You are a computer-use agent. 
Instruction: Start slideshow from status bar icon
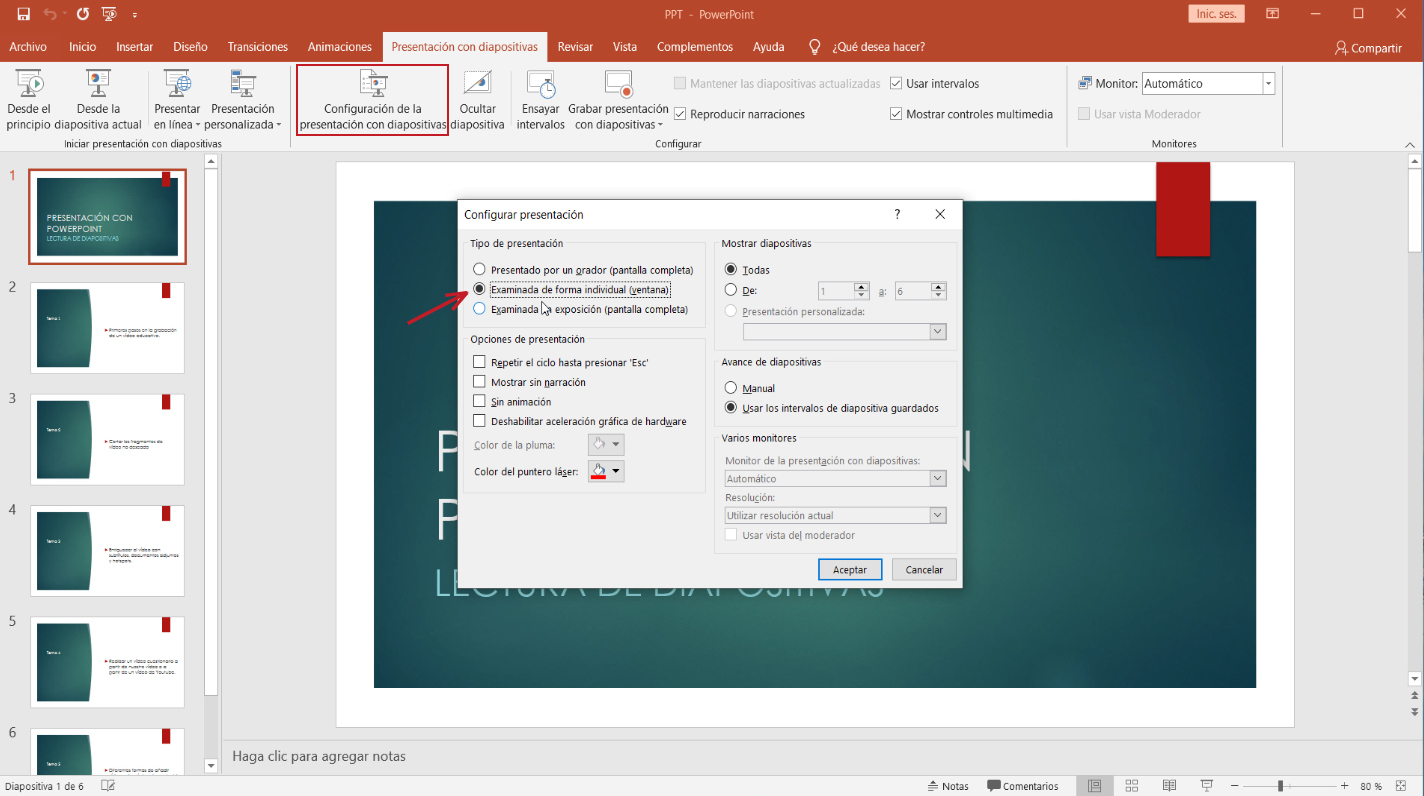pos(1207,786)
